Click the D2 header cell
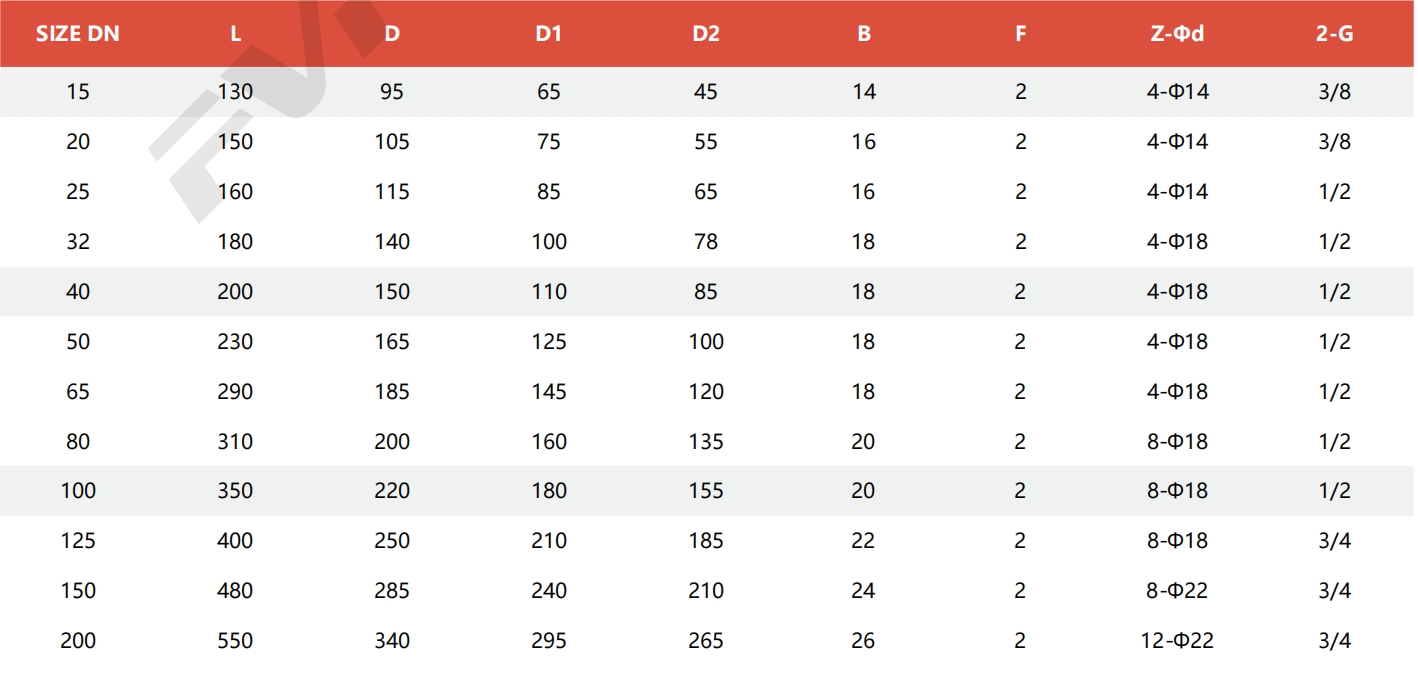The image size is (1418, 681). tap(706, 33)
